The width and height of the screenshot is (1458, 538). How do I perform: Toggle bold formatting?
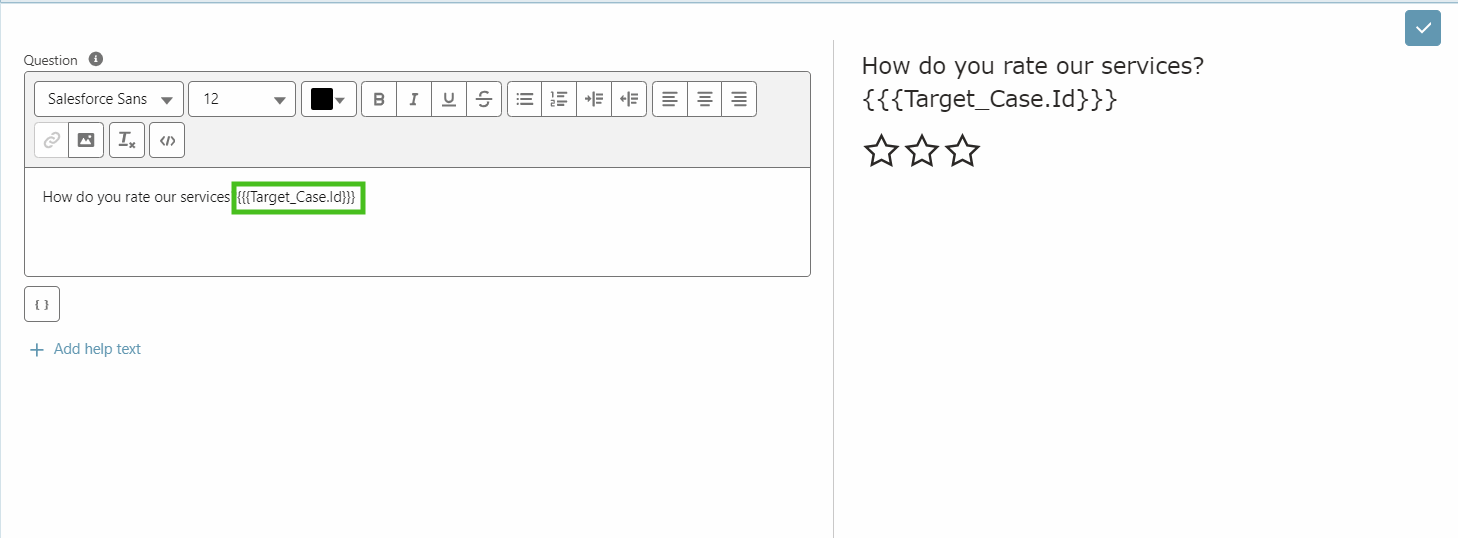tap(379, 99)
